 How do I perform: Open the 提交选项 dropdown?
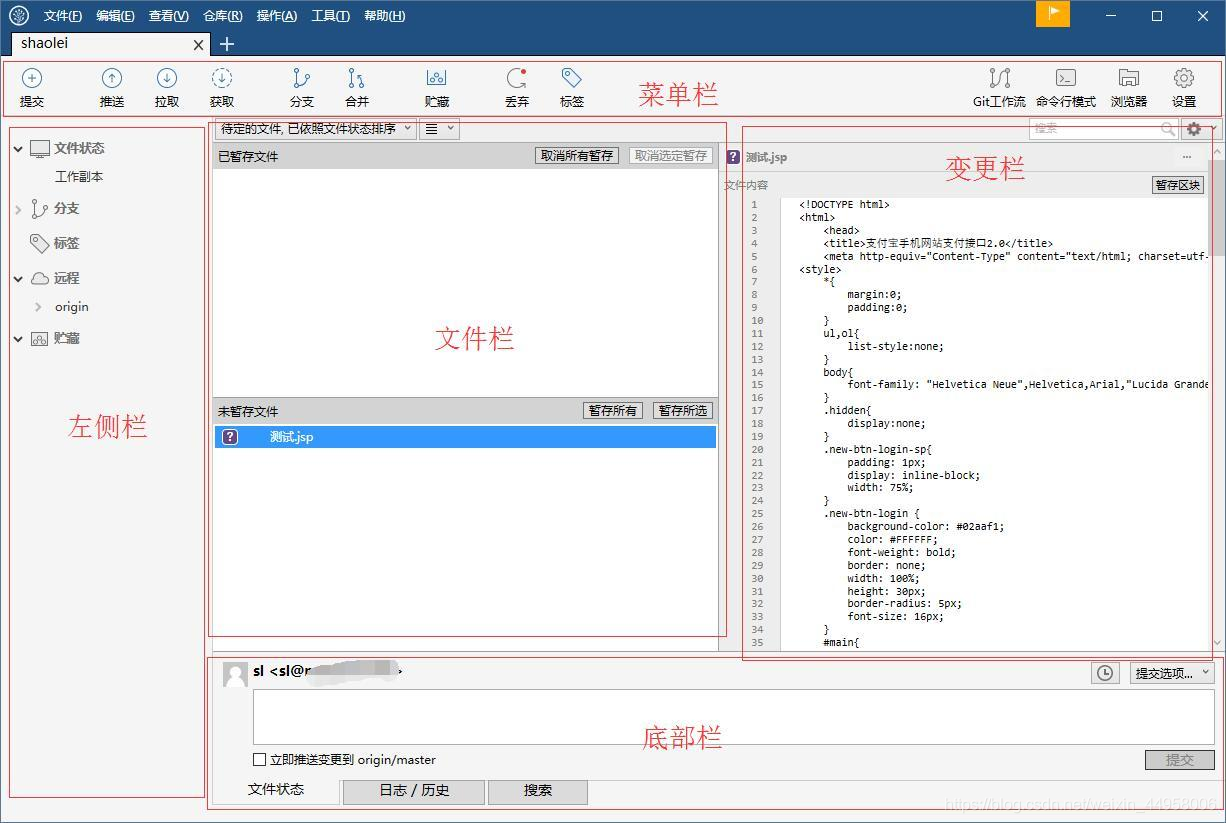(x=1172, y=673)
